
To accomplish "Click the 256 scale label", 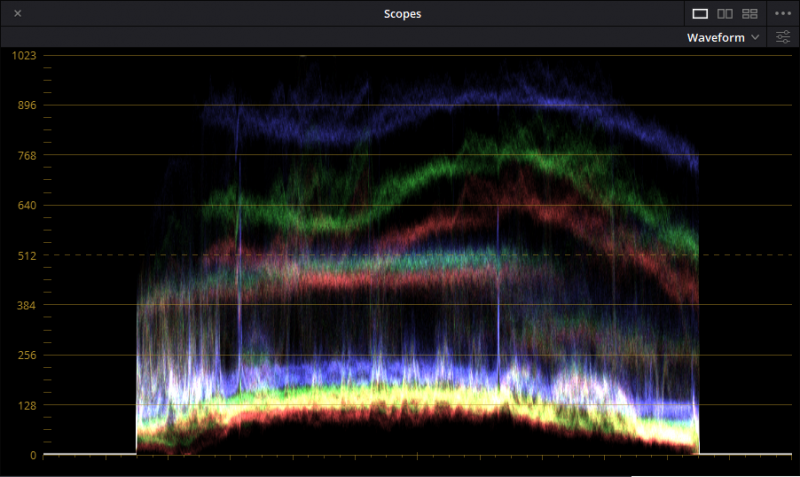I will coord(27,355).
